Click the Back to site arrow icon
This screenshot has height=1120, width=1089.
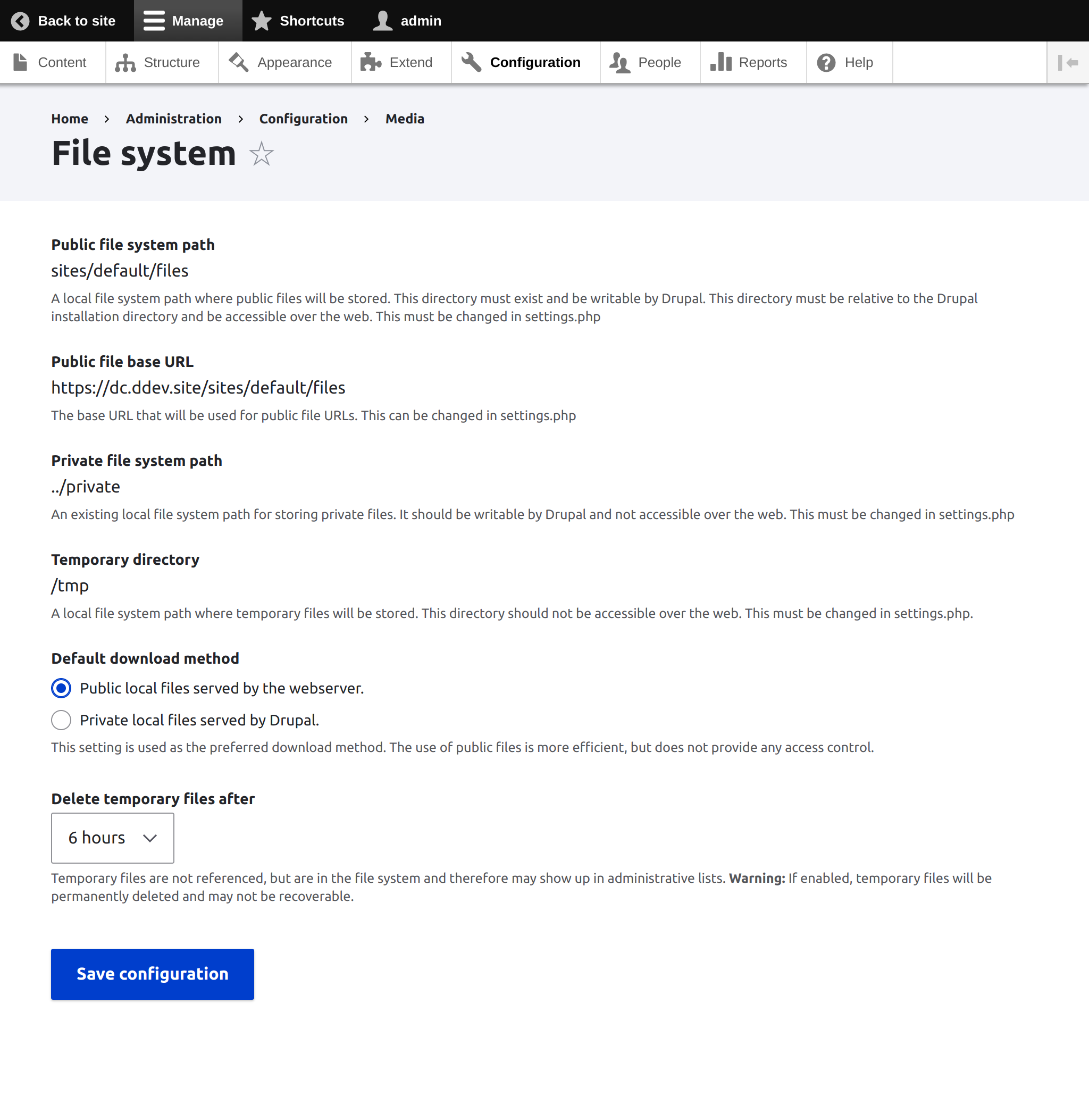click(20, 21)
